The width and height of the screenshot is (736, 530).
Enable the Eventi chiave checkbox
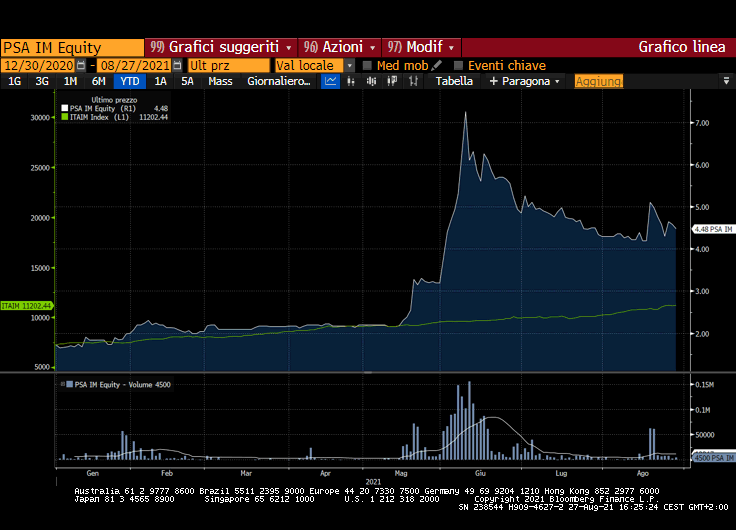tap(458, 65)
